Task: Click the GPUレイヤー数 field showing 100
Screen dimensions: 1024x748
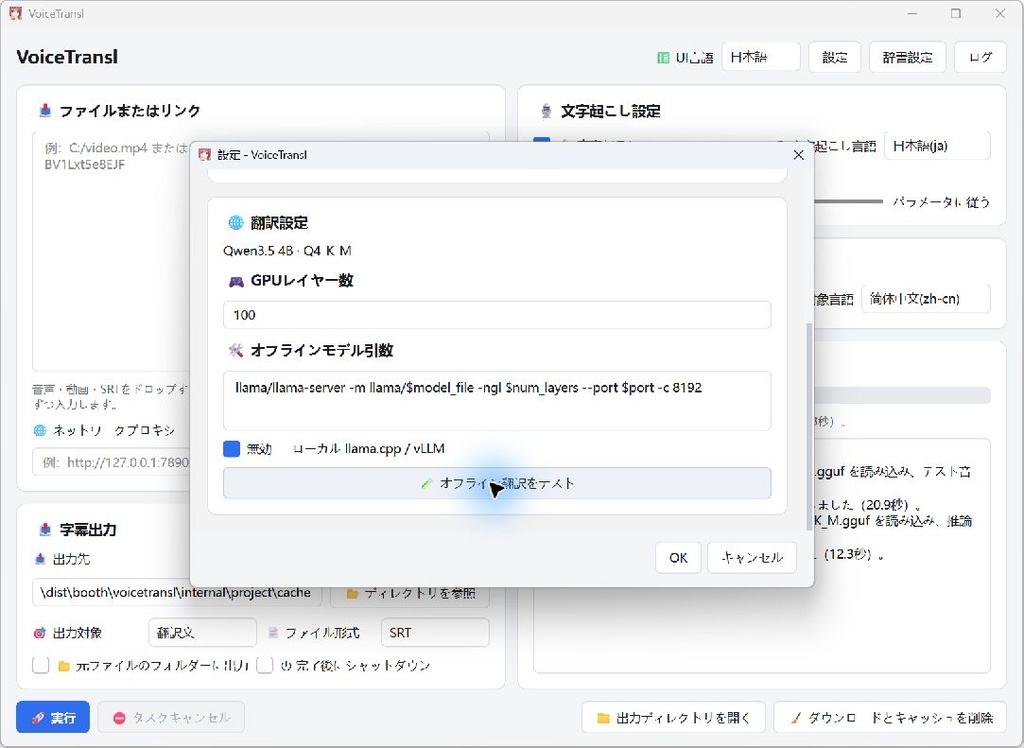Action: click(497, 315)
